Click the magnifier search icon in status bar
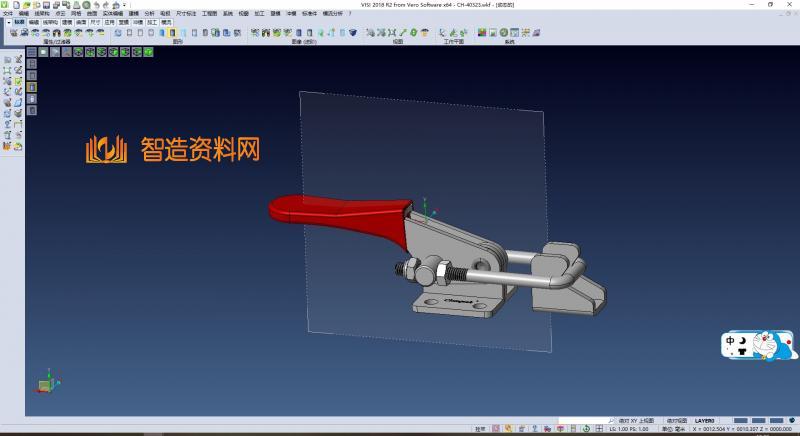 coord(611,421)
